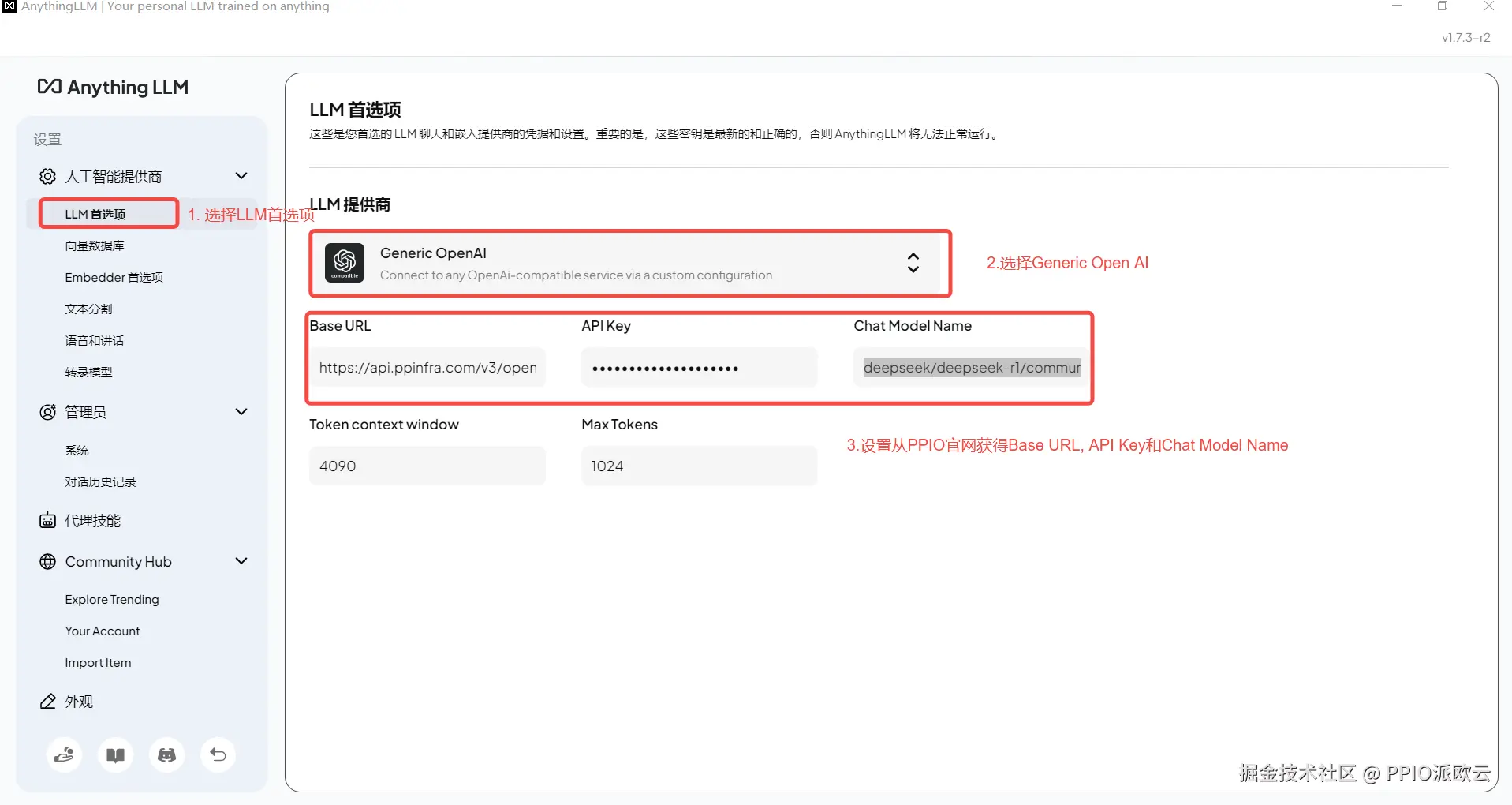Click the 外观 pencil icon
This screenshot has height=805, width=1512.
click(x=47, y=701)
